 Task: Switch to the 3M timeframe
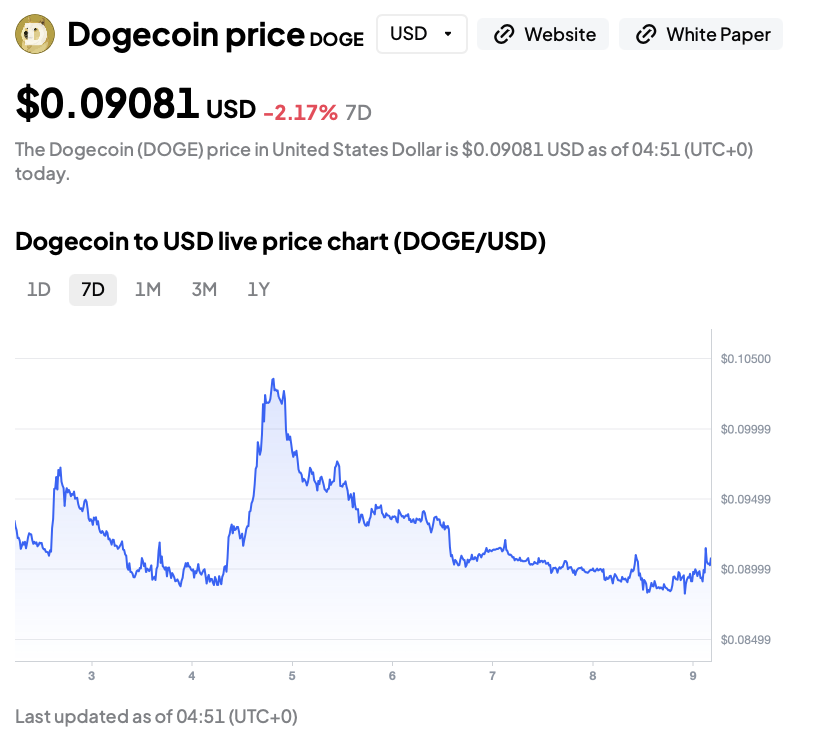tap(204, 290)
